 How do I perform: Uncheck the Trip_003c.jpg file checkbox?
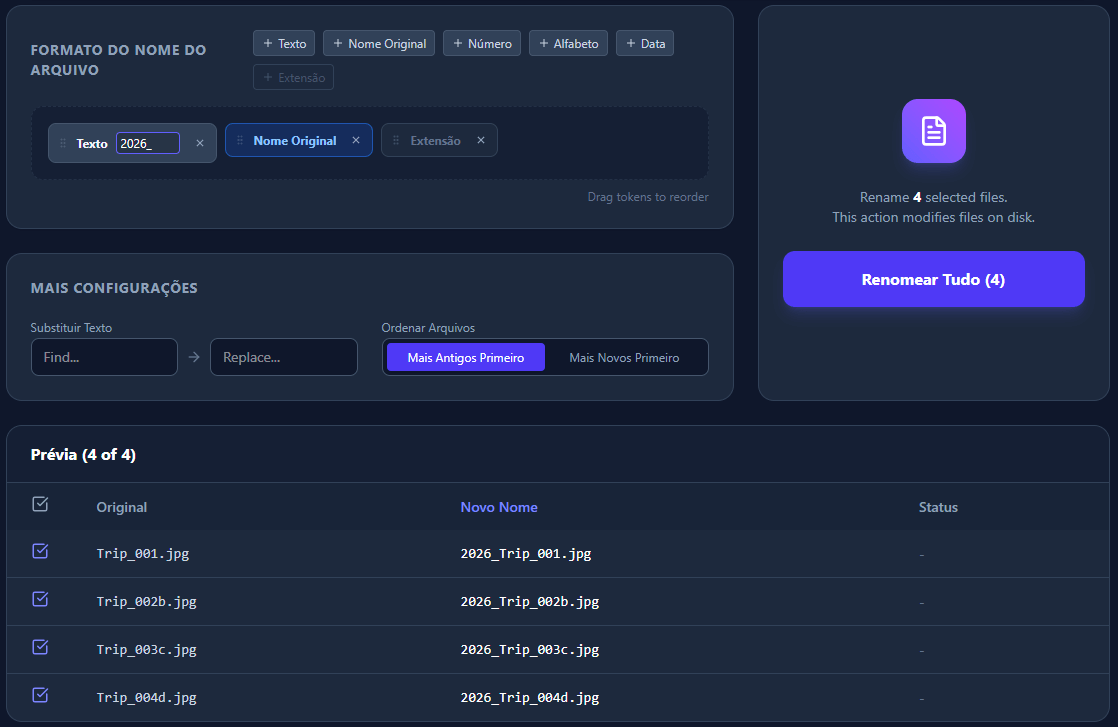click(x=41, y=647)
